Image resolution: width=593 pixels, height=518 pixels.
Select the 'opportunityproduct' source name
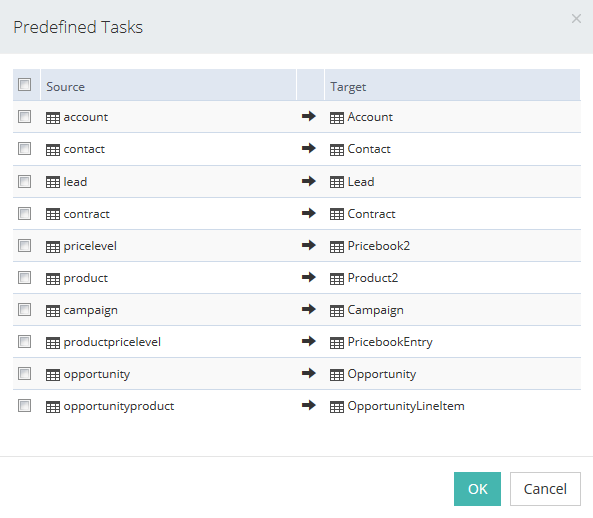pos(119,406)
